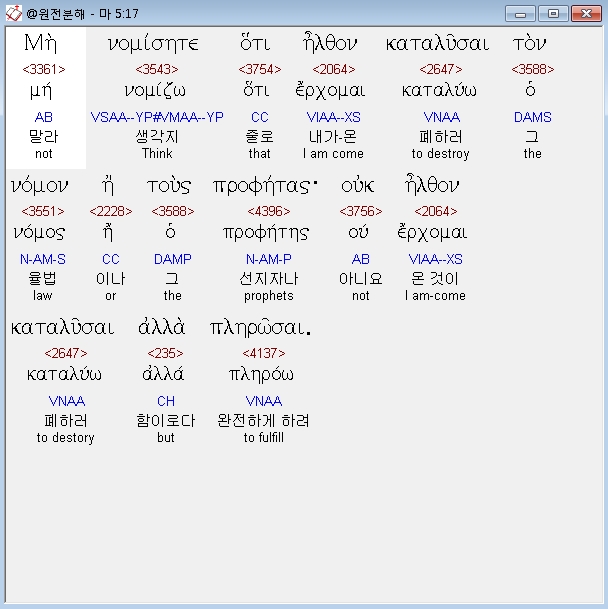Screen dimensions: 608x609
Task: Click the Korean gloss 선지자나
Action: coord(269,279)
